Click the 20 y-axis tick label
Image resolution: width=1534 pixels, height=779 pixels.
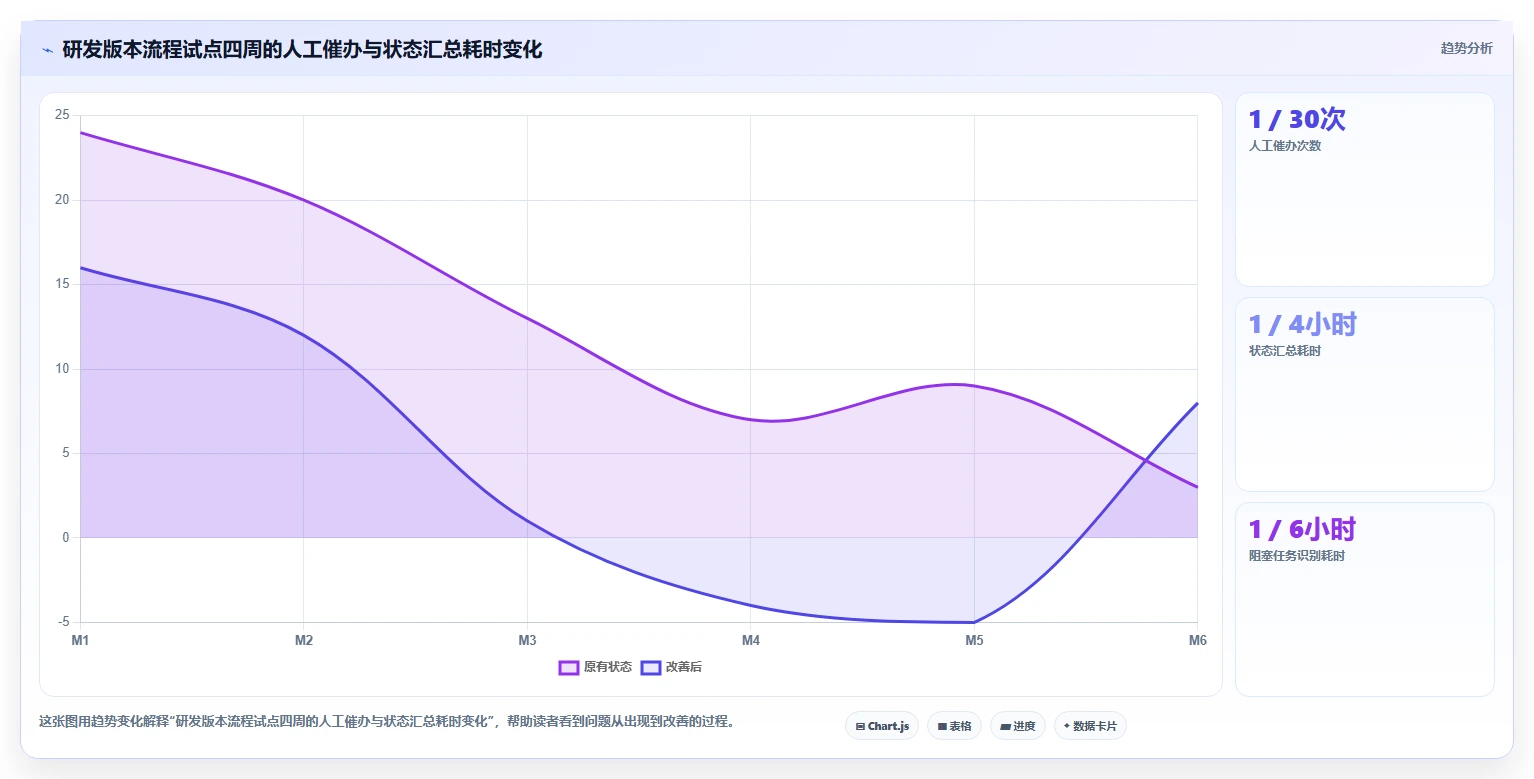(62, 200)
